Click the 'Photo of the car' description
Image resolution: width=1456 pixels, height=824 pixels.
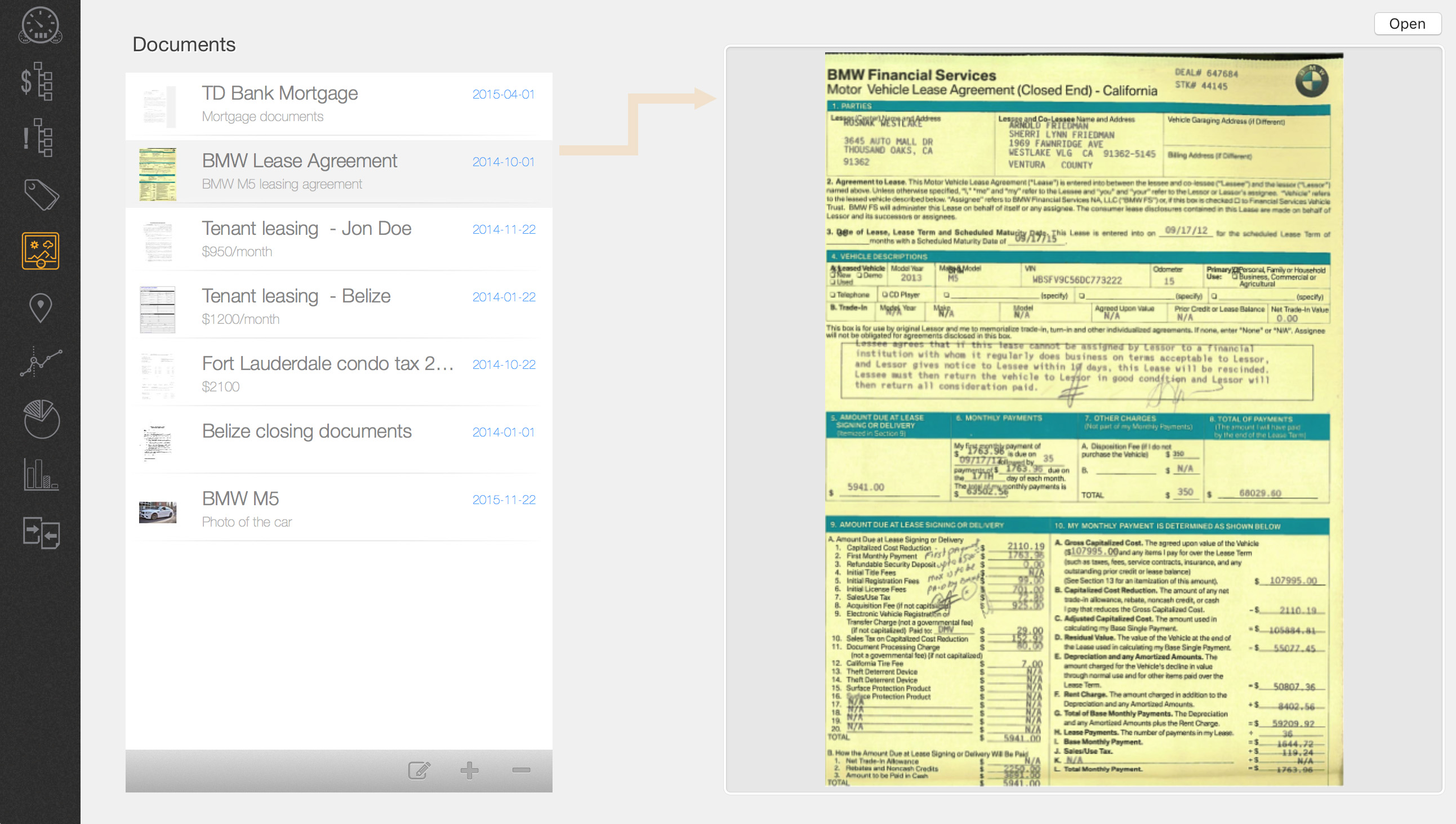pos(247,522)
